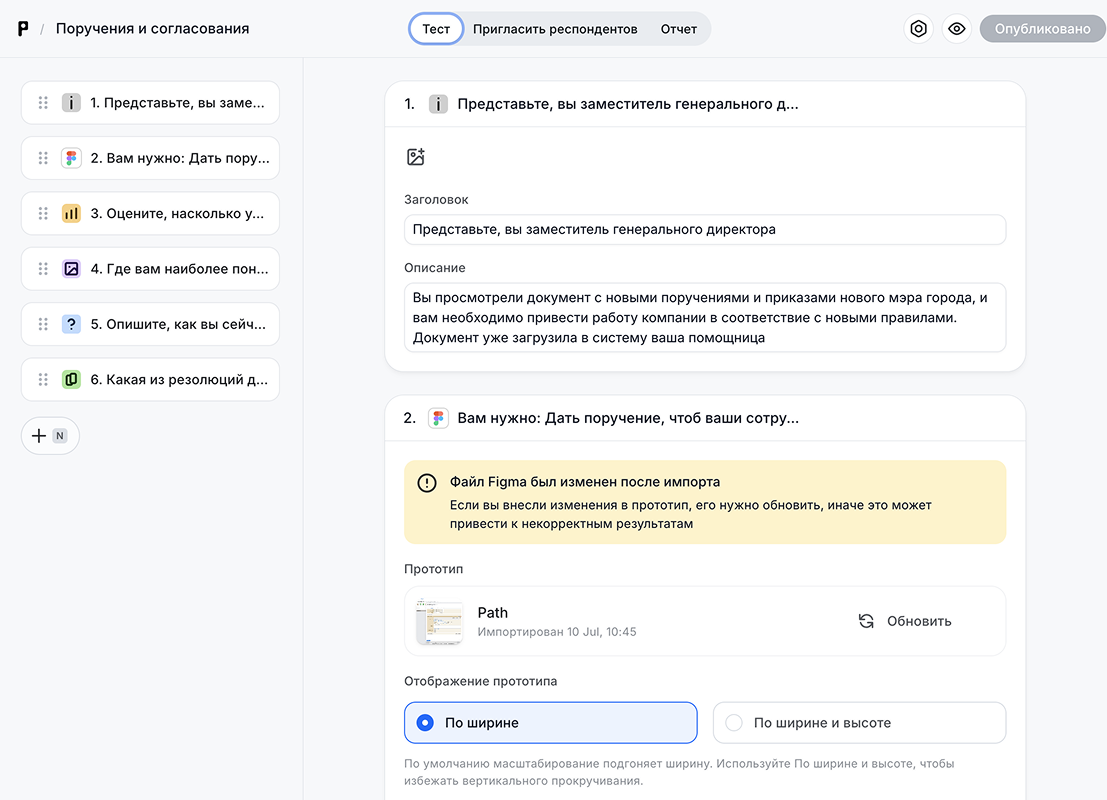Click the "Обновить" prototype button
Image resolution: width=1107 pixels, height=800 pixels.
[905, 621]
